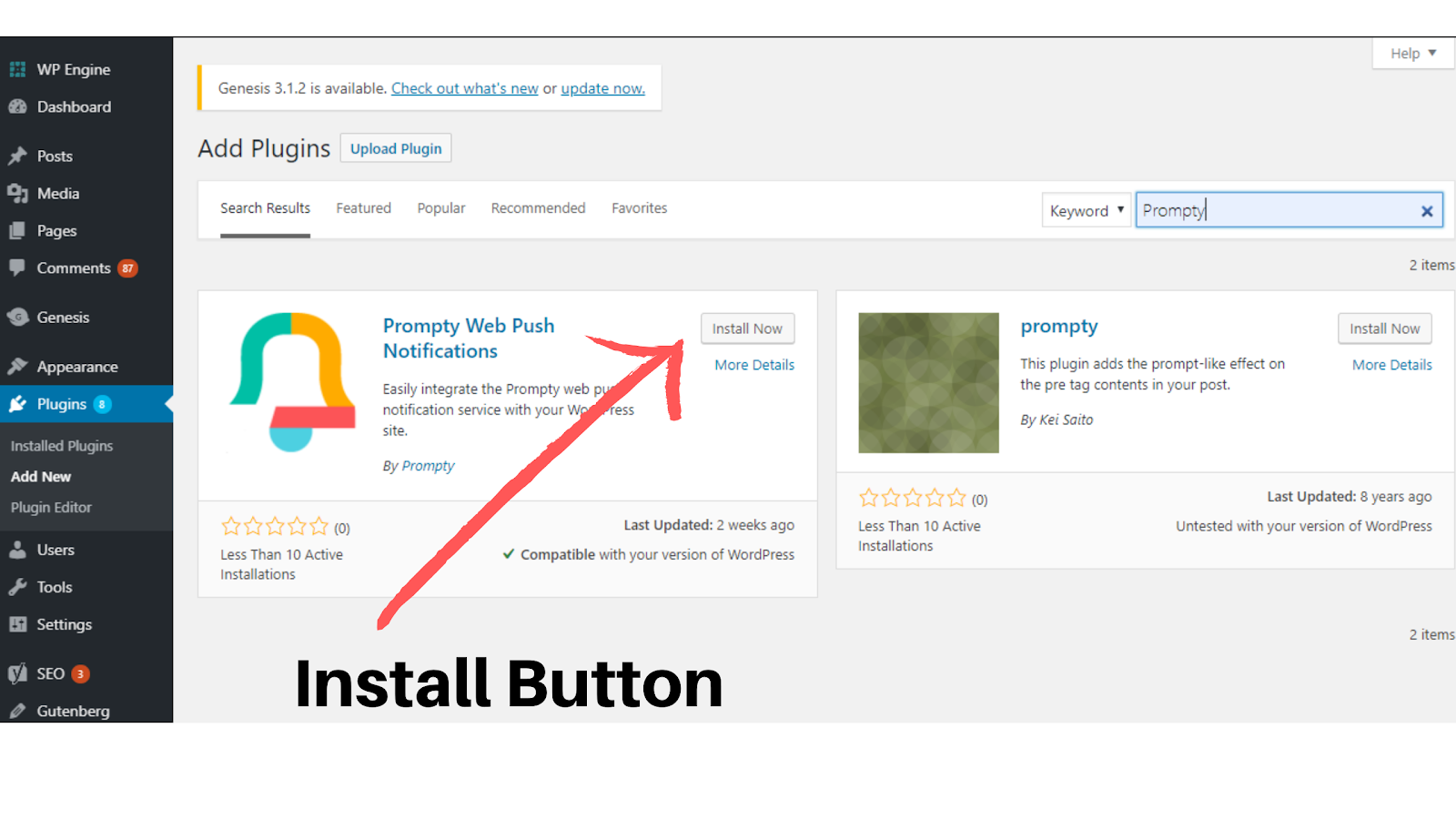1456x819 pixels.
Task: Open the WP Engine menu label
Action: [74, 69]
